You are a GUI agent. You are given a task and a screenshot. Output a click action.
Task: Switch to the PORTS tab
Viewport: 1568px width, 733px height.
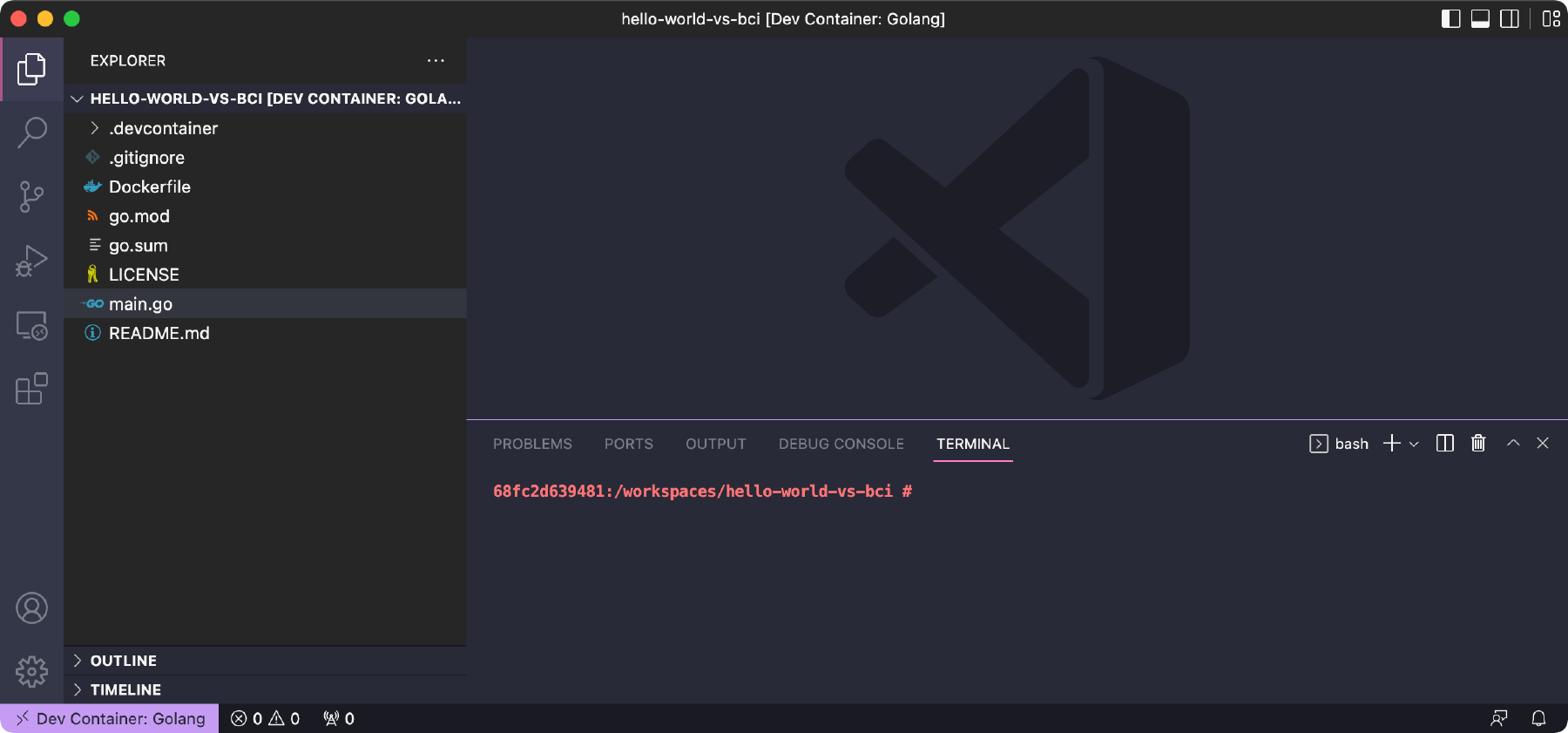tap(628, 444)
